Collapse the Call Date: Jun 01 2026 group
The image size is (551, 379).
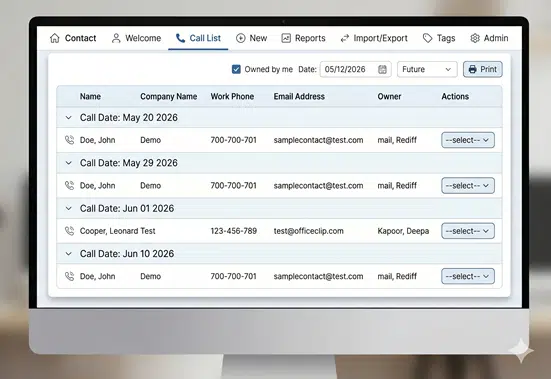[69, 208]
